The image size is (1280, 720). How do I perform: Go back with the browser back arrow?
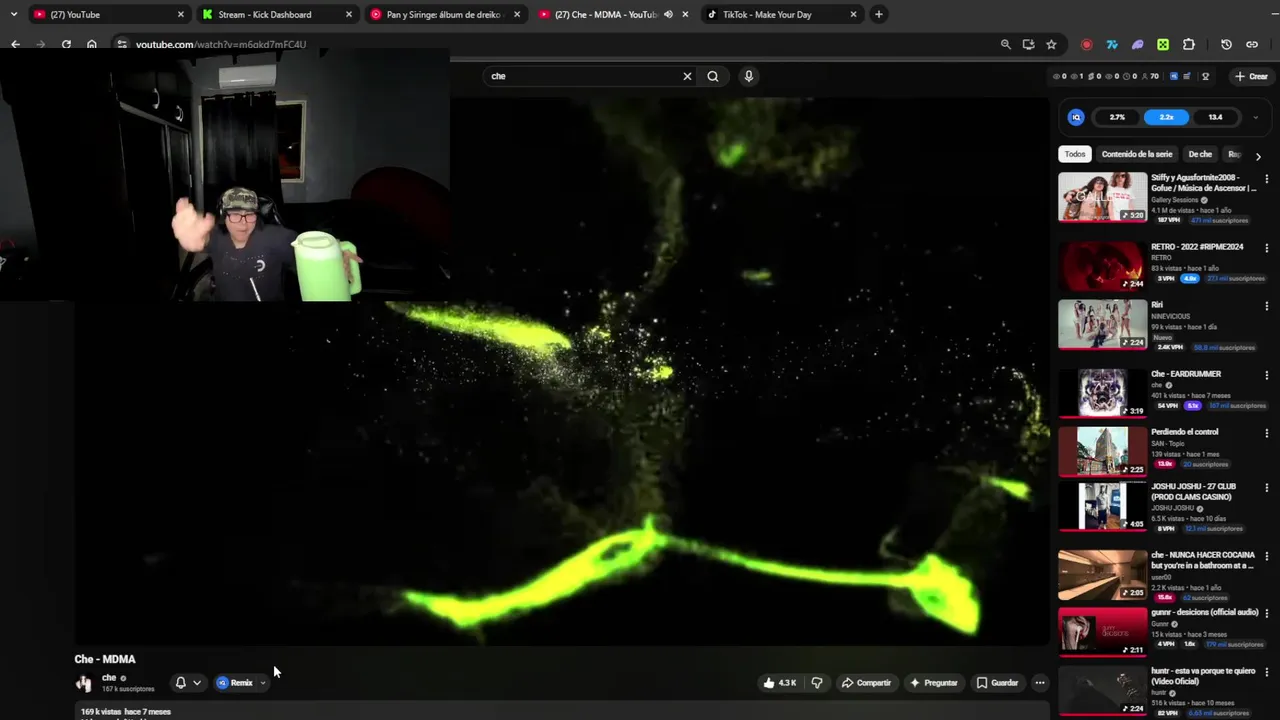[x=15, y=44]
